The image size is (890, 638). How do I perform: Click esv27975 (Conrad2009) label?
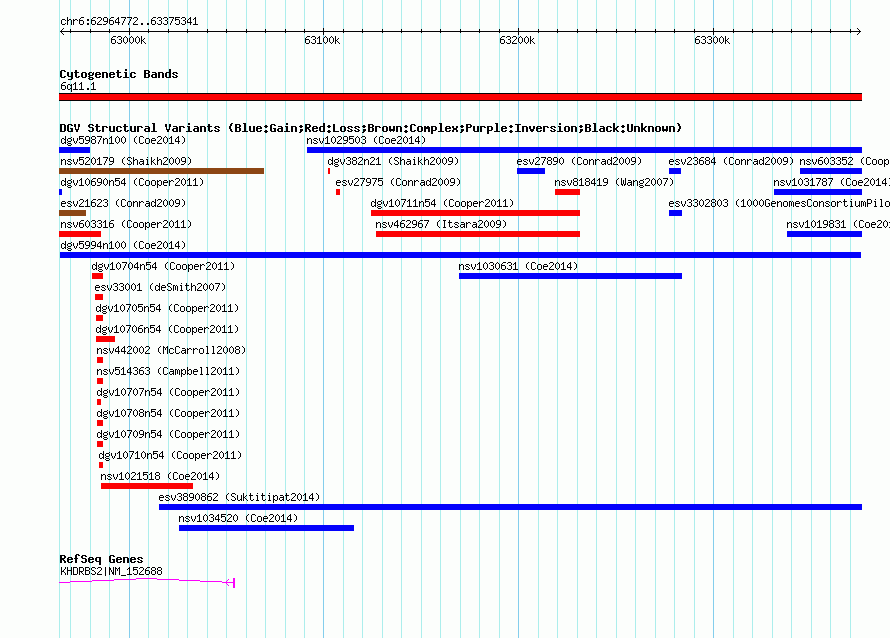398,182
